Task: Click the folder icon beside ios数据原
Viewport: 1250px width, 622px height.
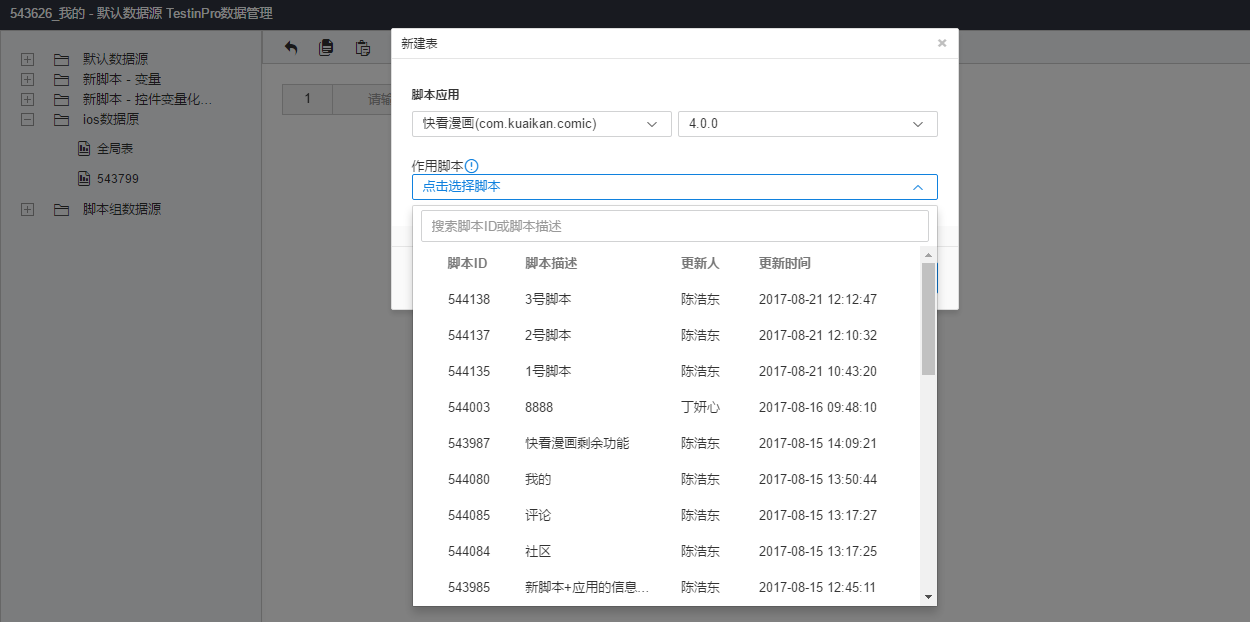Action: [61, 119]
